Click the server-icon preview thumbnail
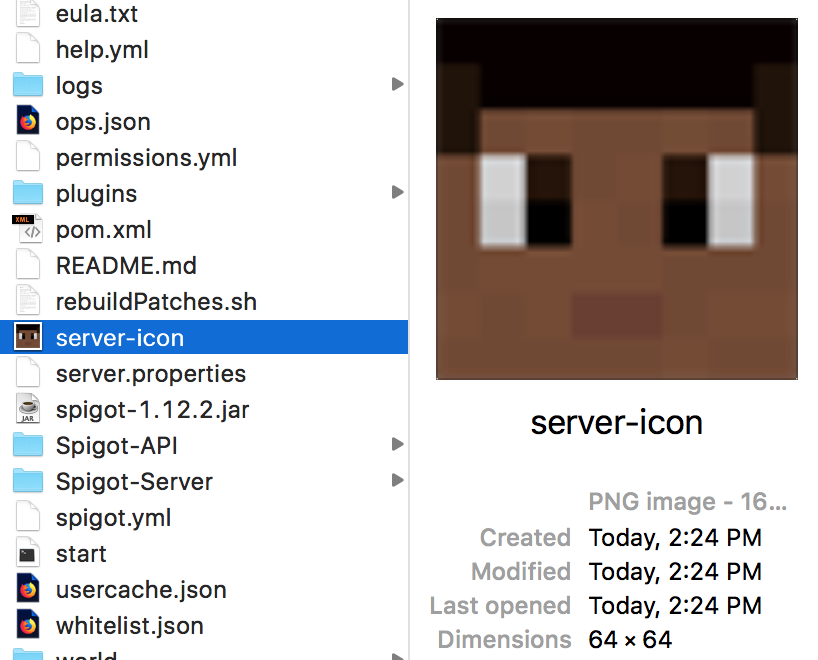818x660 pixels. (616, 197)
